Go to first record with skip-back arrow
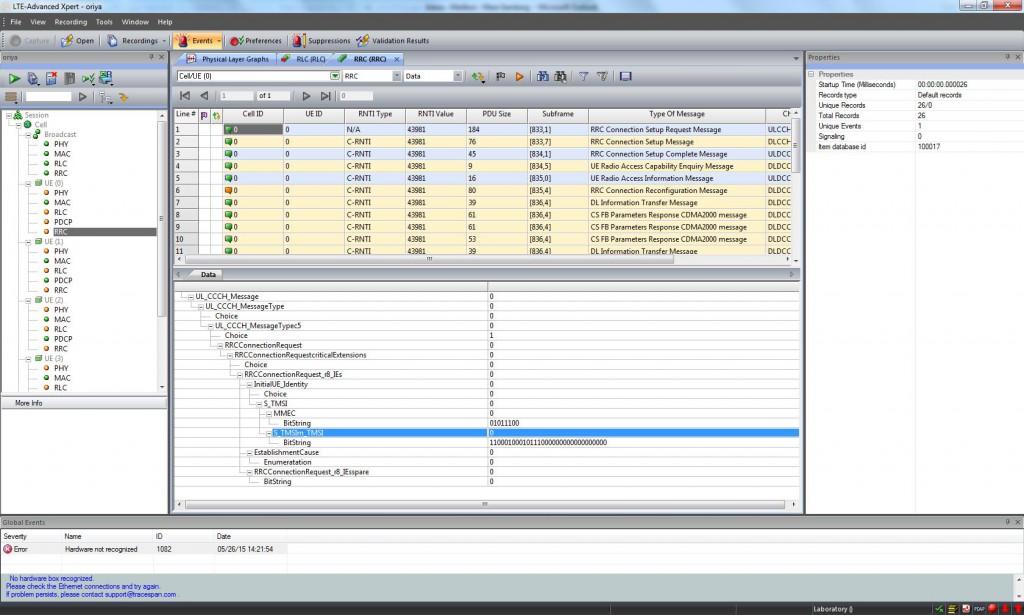 [x=185, y=96]
